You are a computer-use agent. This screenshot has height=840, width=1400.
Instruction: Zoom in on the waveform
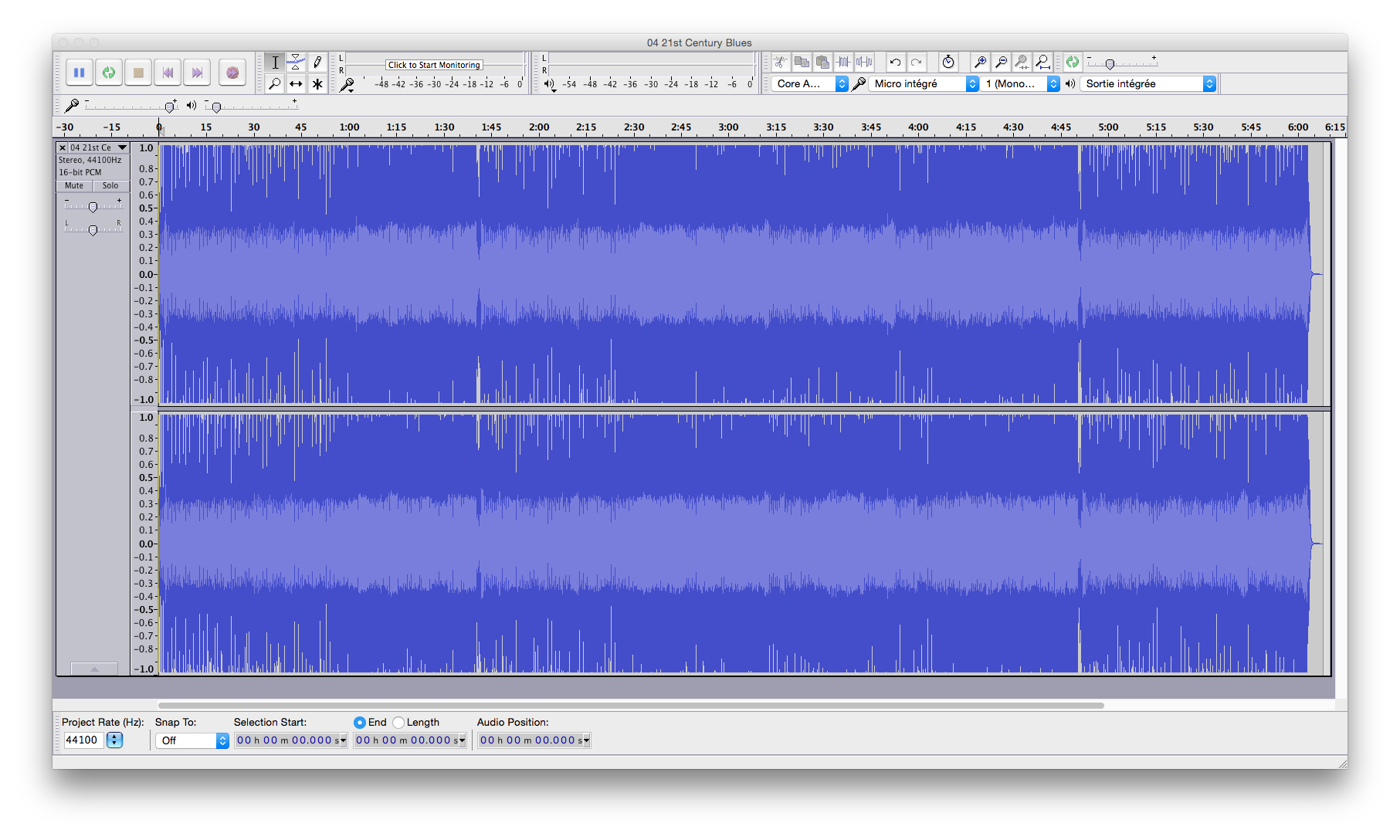981,62
